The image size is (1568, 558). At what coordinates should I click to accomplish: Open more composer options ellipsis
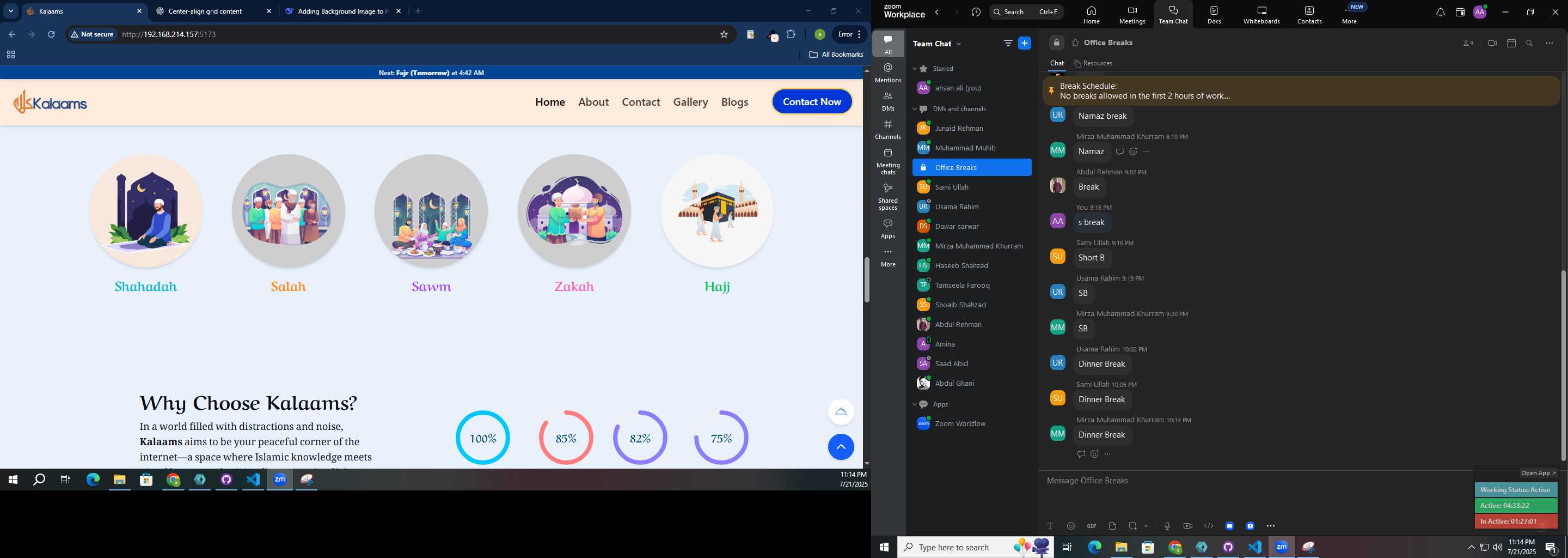coord(1270,526)
